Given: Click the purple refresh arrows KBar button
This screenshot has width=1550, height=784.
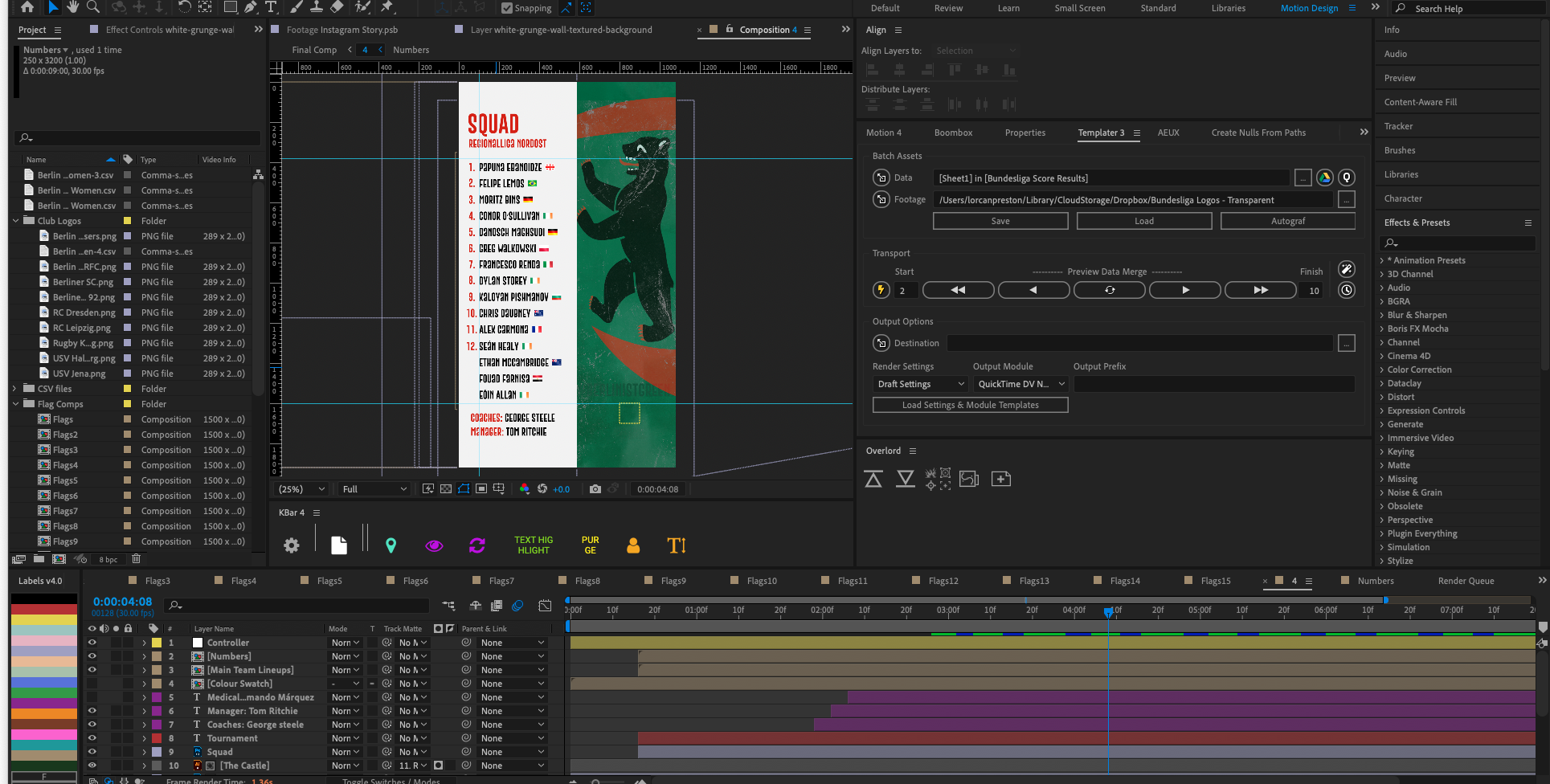Looking at the screenshot, I should coord(477,545).
